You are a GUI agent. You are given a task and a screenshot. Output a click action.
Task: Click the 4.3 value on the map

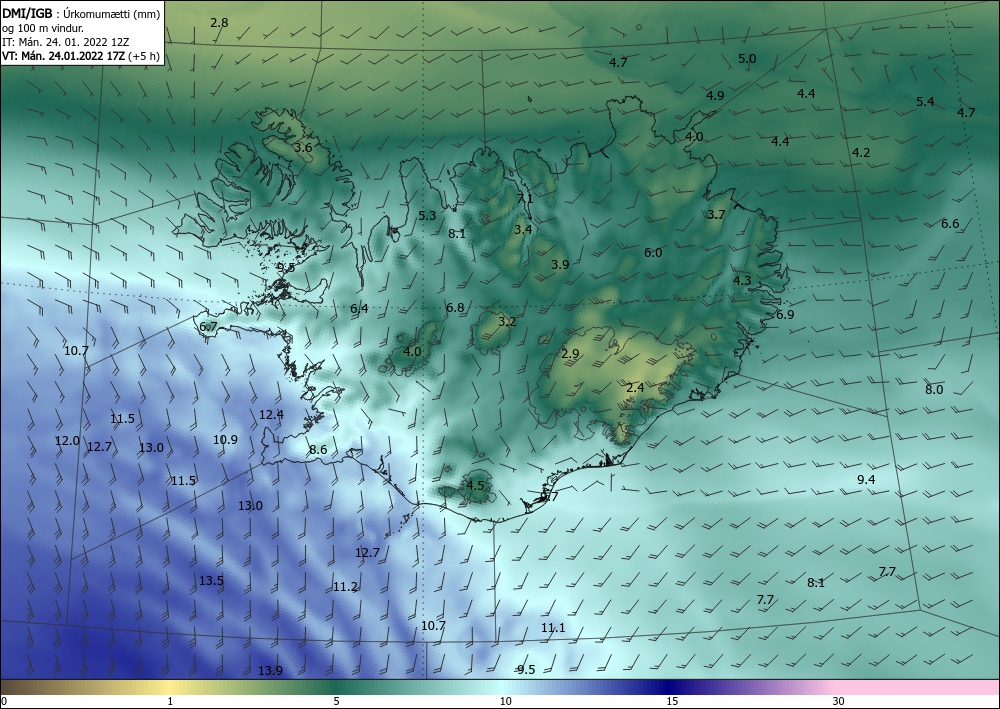(742, 281)
